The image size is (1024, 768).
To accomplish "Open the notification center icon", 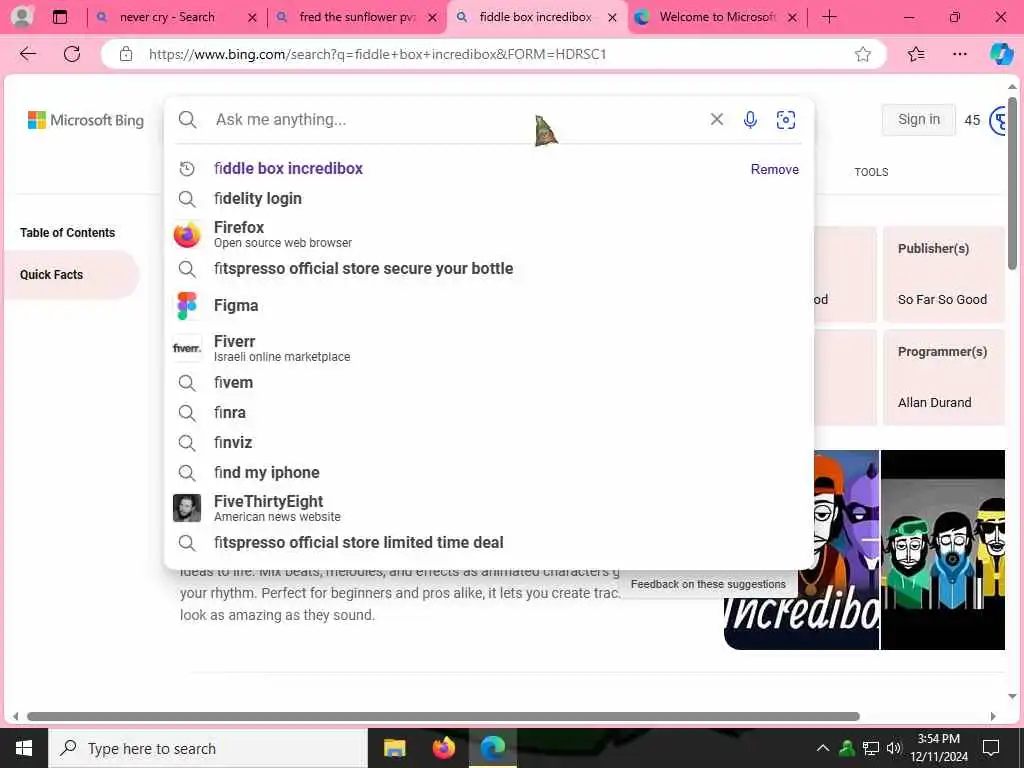I will click(x=991, y=748).
